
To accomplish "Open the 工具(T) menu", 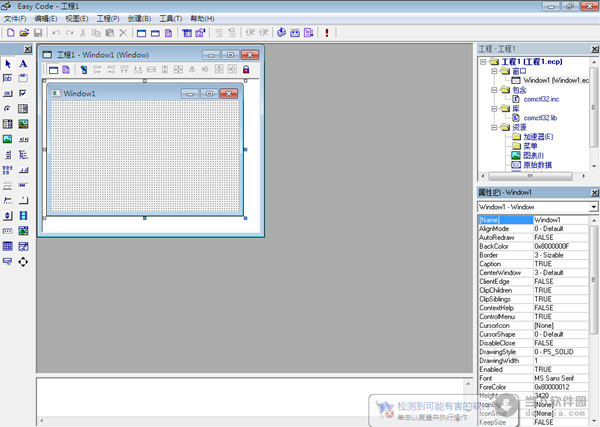I will (171, 18).
